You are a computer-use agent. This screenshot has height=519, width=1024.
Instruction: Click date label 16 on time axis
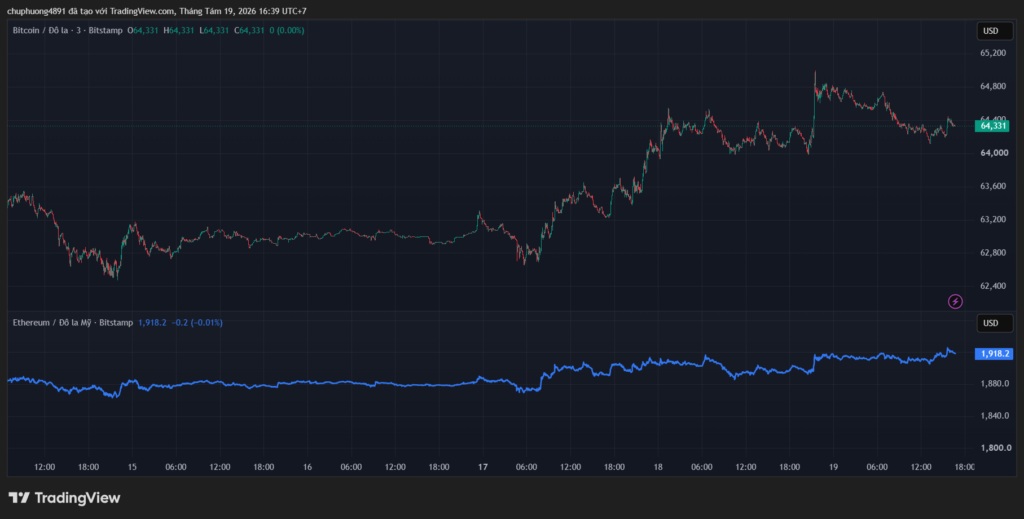(308, 467)
